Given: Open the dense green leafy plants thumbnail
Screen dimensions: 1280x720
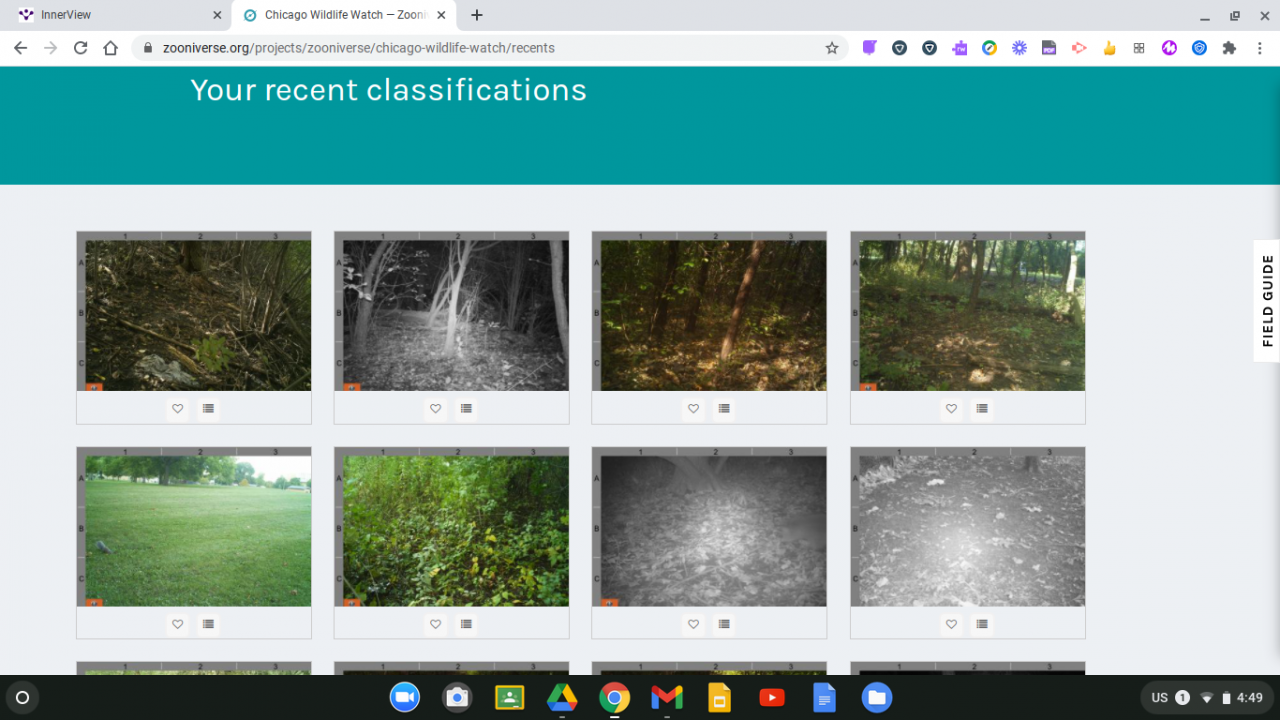Looking at the screenshot, I should point(452,527).
